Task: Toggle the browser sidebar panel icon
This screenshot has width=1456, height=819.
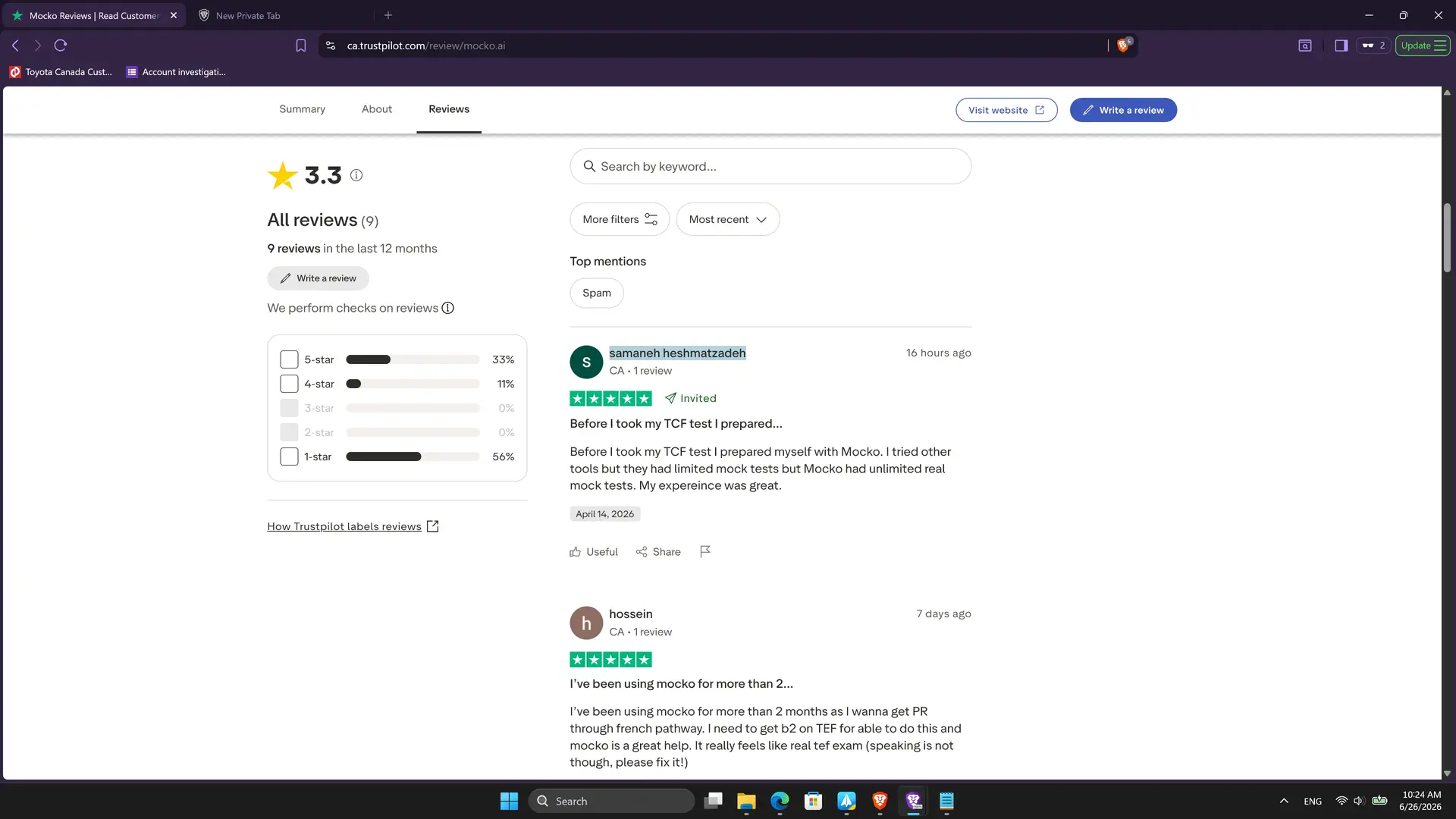Action: coord(1341,45)
